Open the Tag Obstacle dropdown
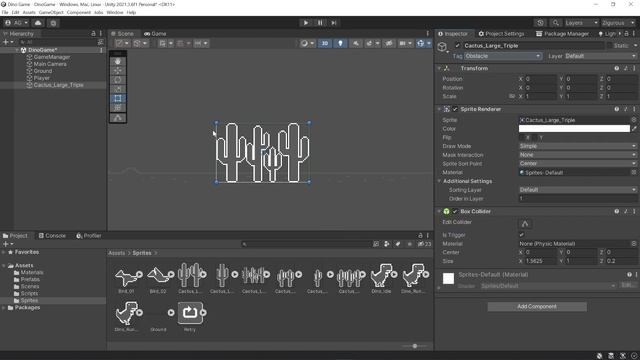Screen dimensions: 640x360 coord(503,56)
